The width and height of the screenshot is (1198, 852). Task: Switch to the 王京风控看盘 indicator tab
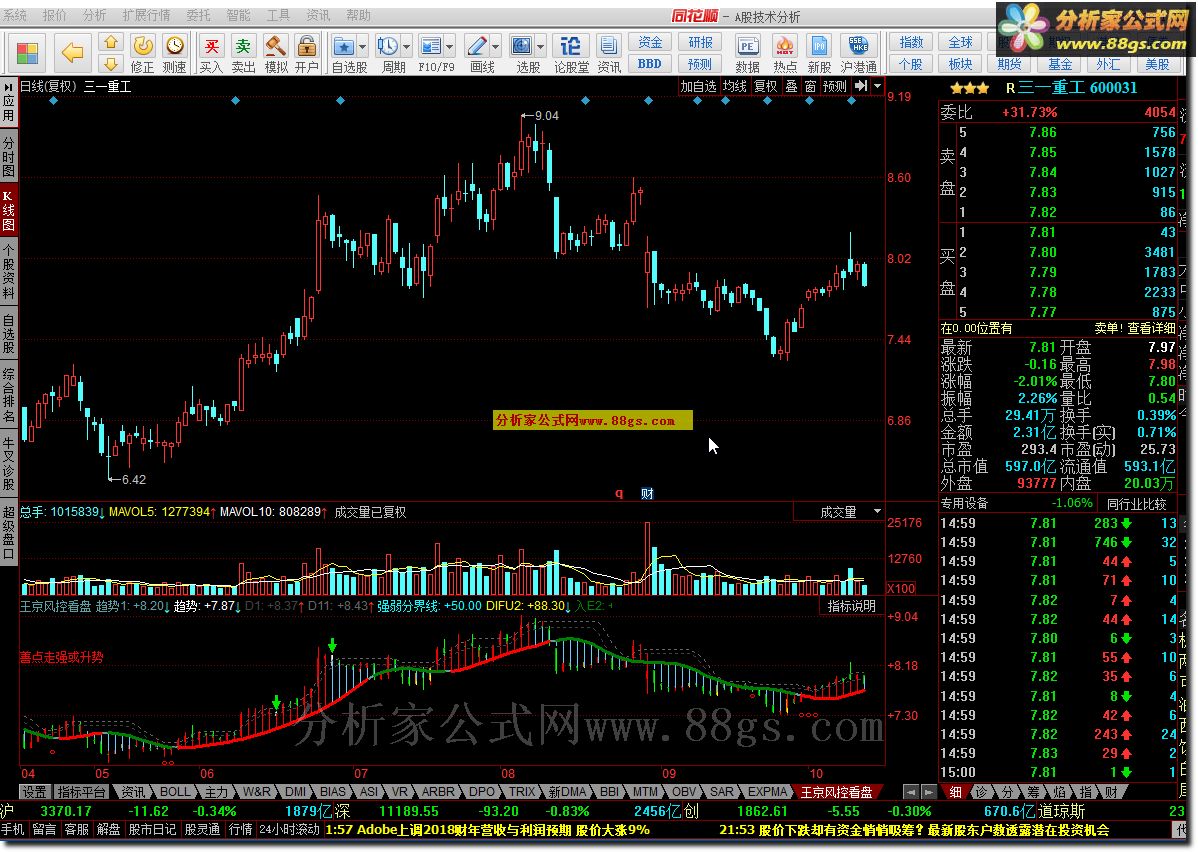pos(837,792)
